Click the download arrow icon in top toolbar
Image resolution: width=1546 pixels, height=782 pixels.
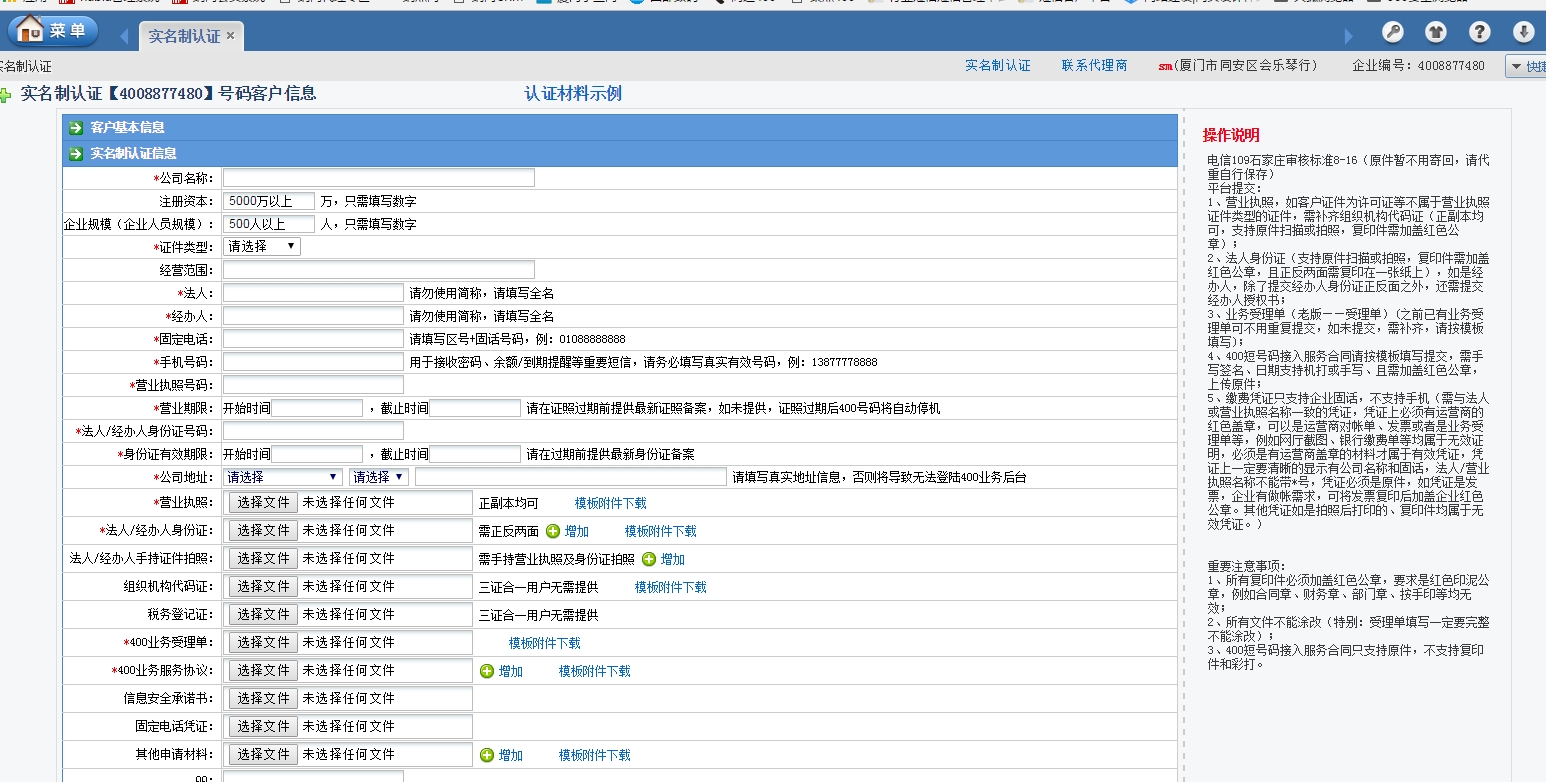(1523, 32)
